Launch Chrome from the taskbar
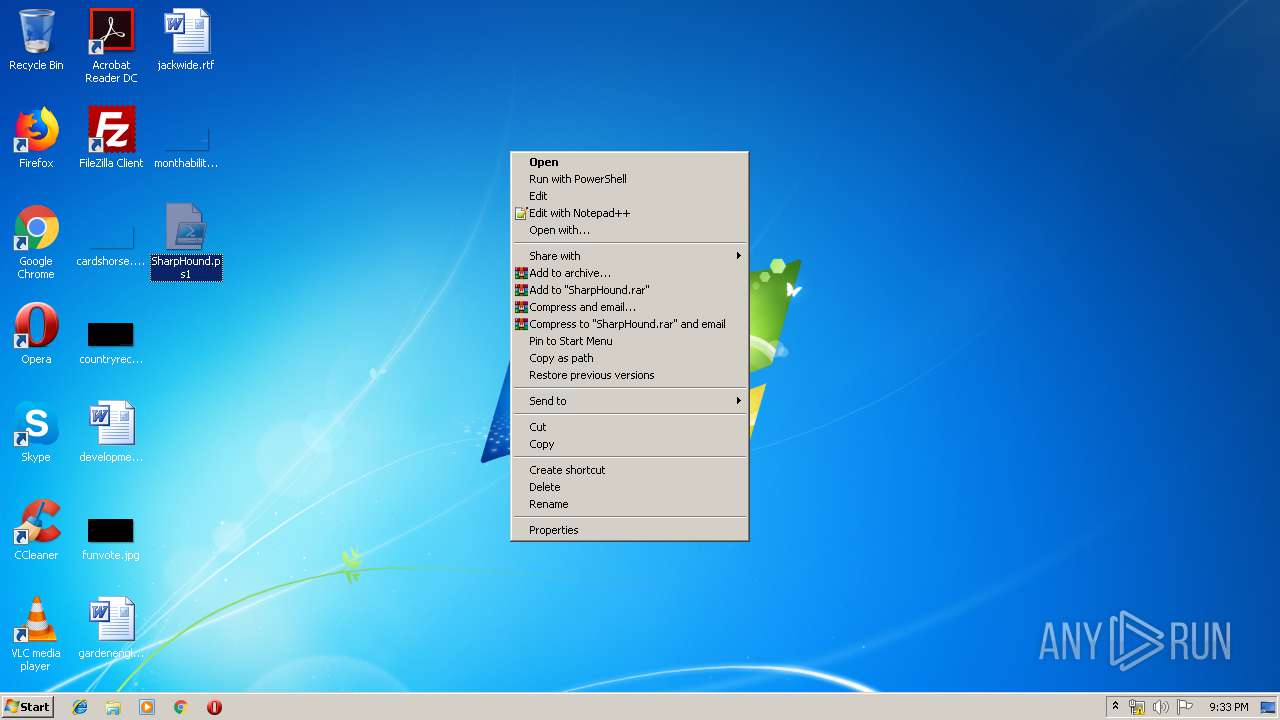Image resolution: width=1280 pixels, height=720 pixels. 180,707
